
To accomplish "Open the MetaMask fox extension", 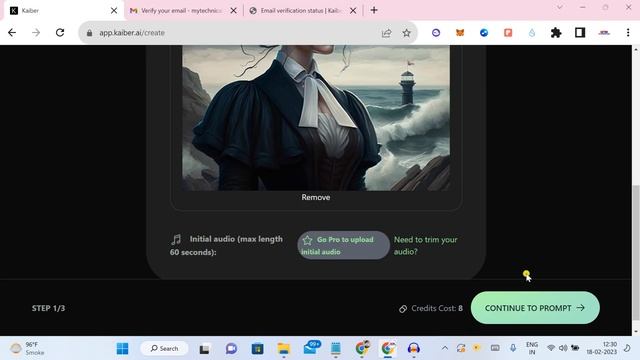I will click(460, 33).
